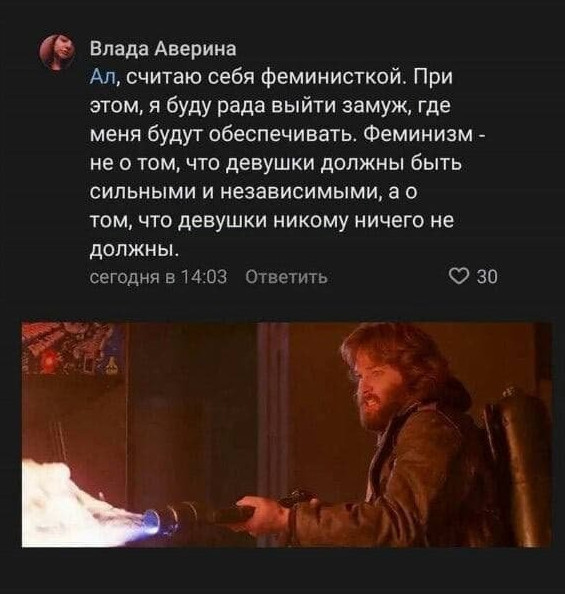Screen dimensions: 565x594
Task: Click the last comment line должны.
Action: click(x=134, y=249)
